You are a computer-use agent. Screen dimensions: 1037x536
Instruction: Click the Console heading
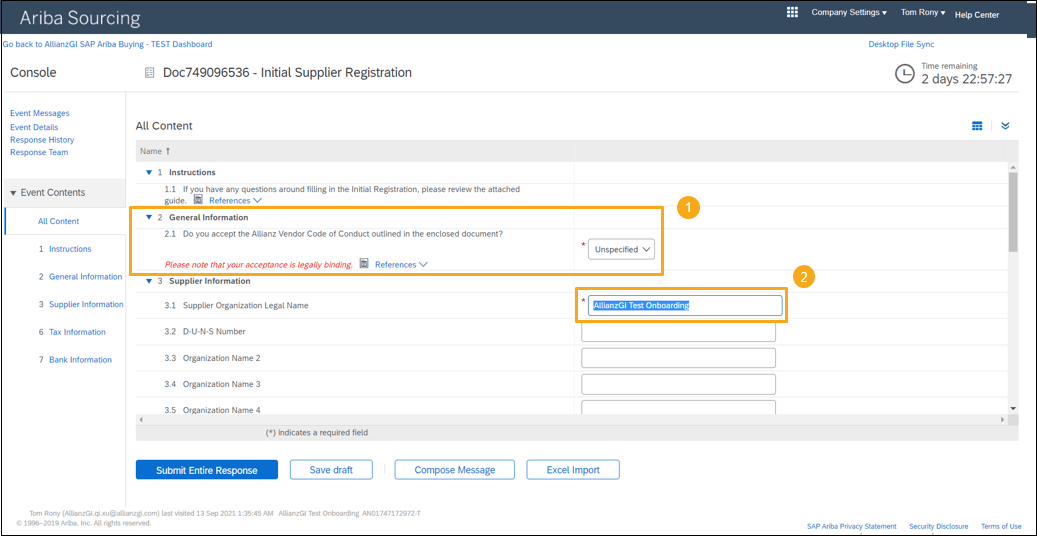point(33,73)
